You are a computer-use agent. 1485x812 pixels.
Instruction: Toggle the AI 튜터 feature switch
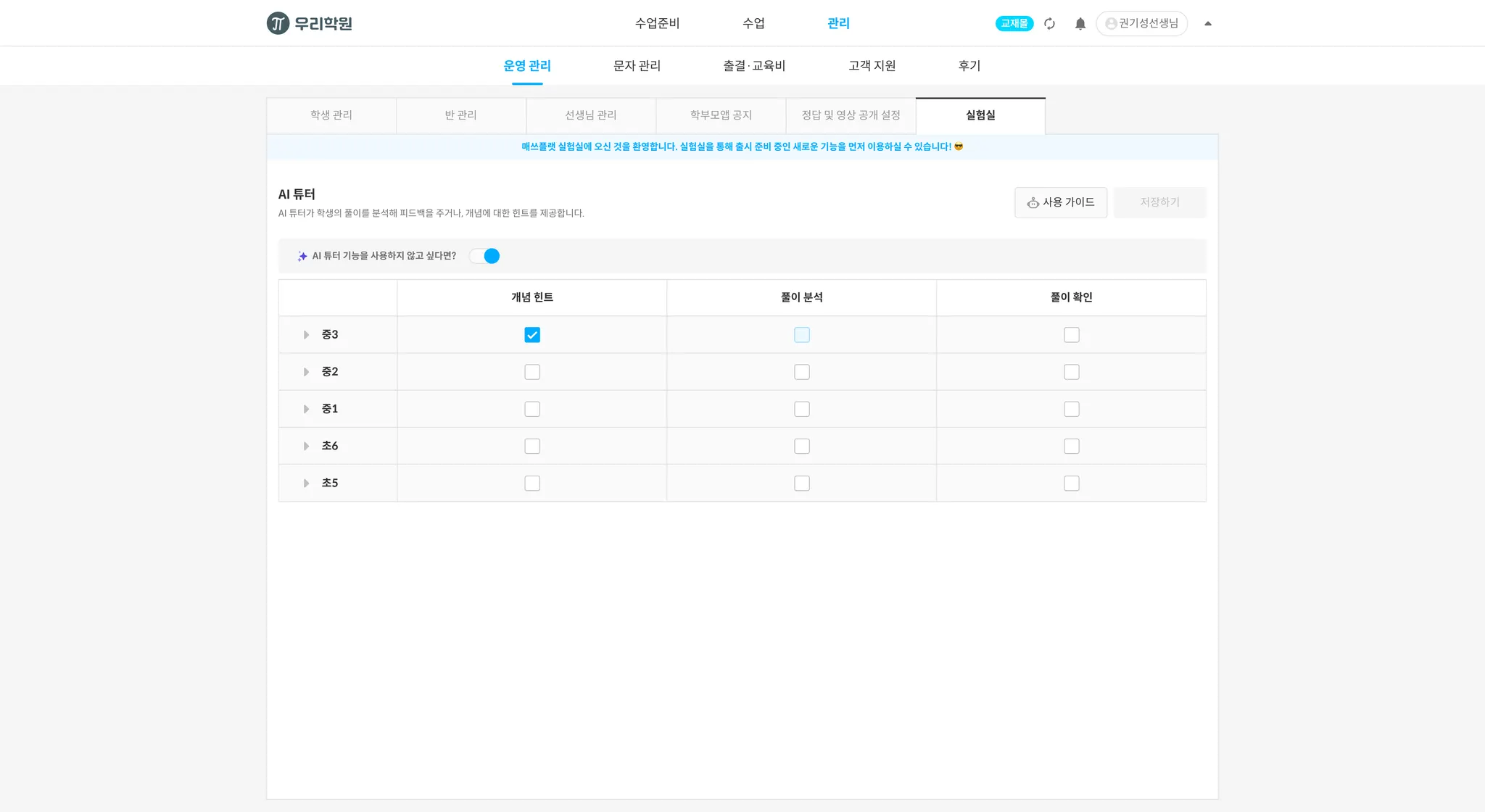pyautogui.click(x=484, y=256)
